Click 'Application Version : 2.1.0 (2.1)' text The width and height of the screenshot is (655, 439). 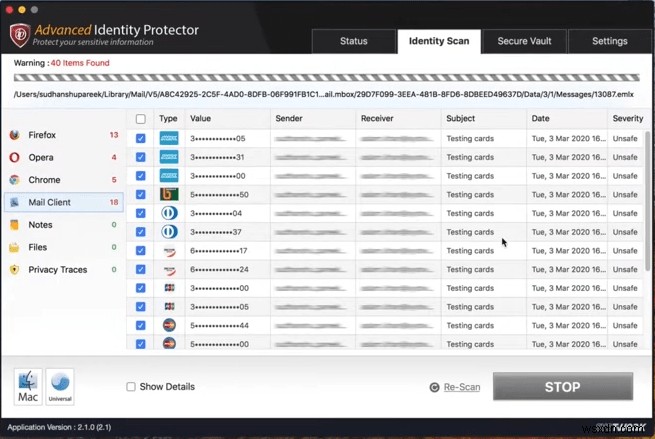point(59,427)
